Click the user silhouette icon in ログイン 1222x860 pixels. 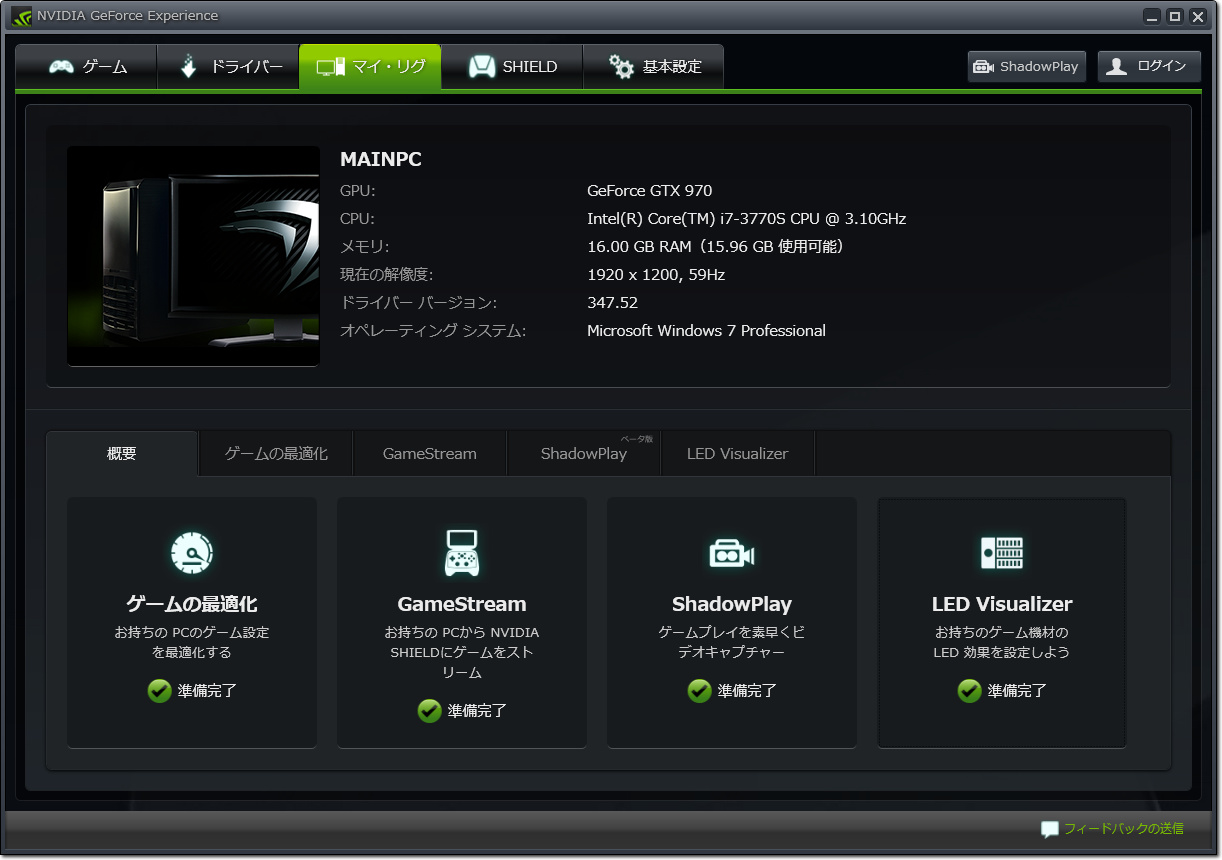pos(1117,67)
